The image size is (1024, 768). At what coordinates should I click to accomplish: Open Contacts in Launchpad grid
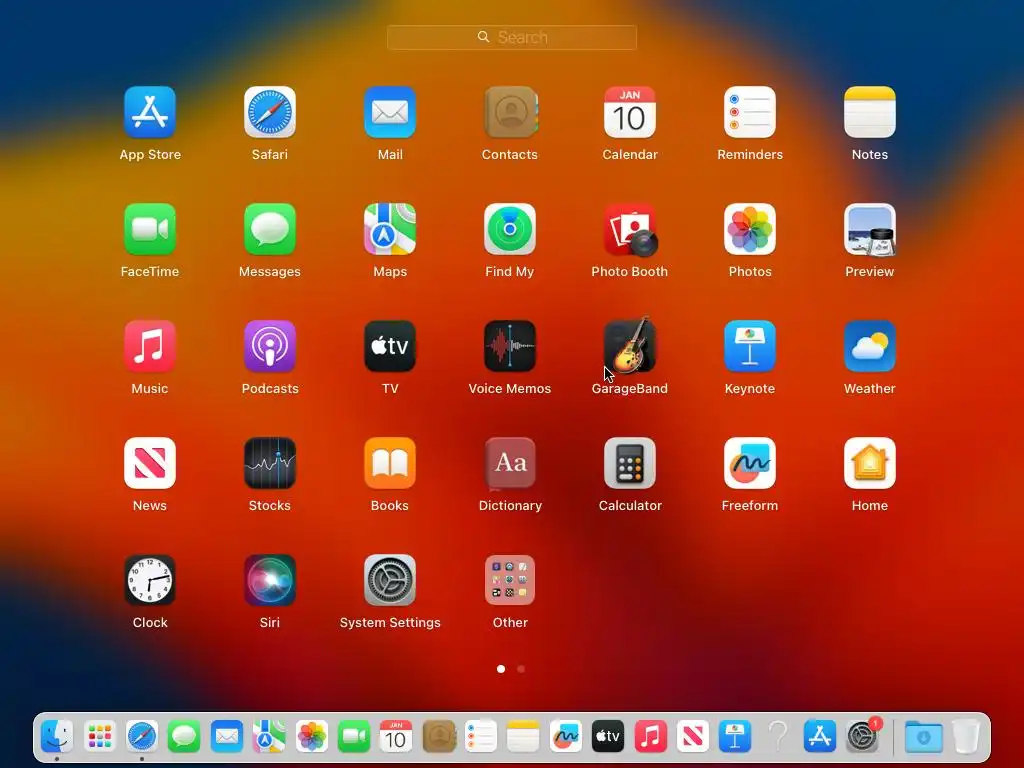(x=510, y=112)
